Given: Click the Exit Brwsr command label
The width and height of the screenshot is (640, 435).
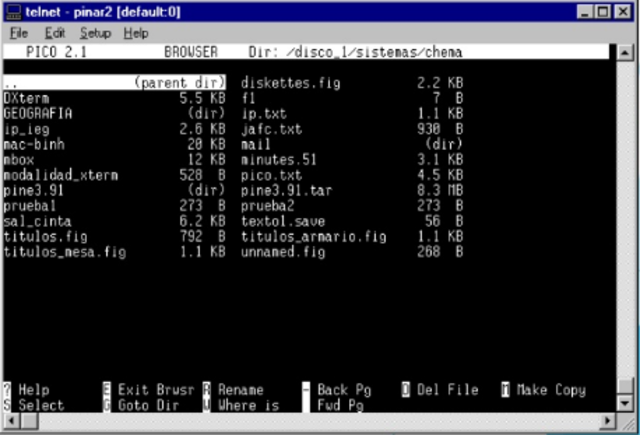Looking at the screenshot, I should click(x=156, y=390).
